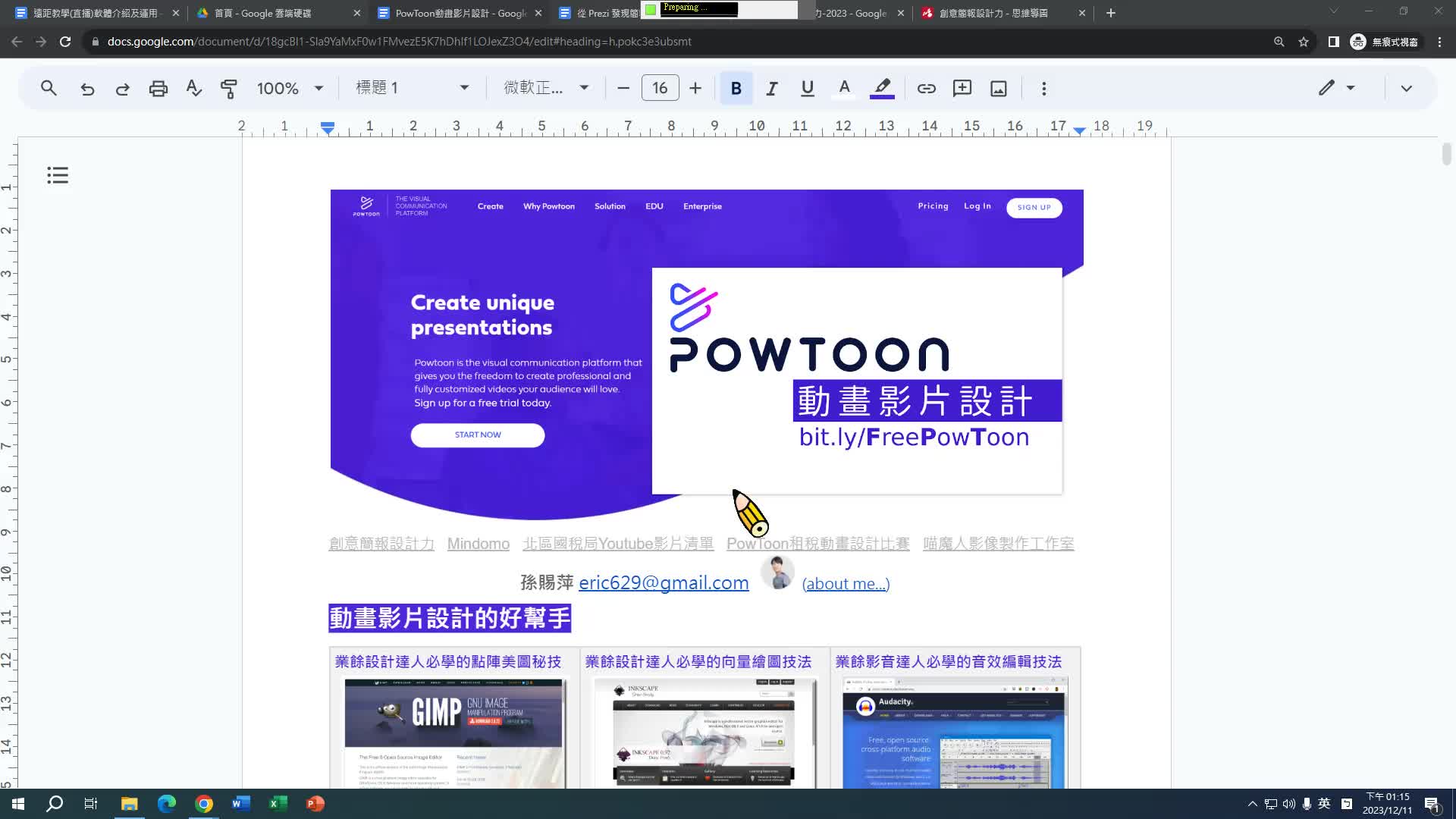The width and height of the screenshot is (1456, 819).
Task: Insert a link from toolbar
Action: coord(926,88)
